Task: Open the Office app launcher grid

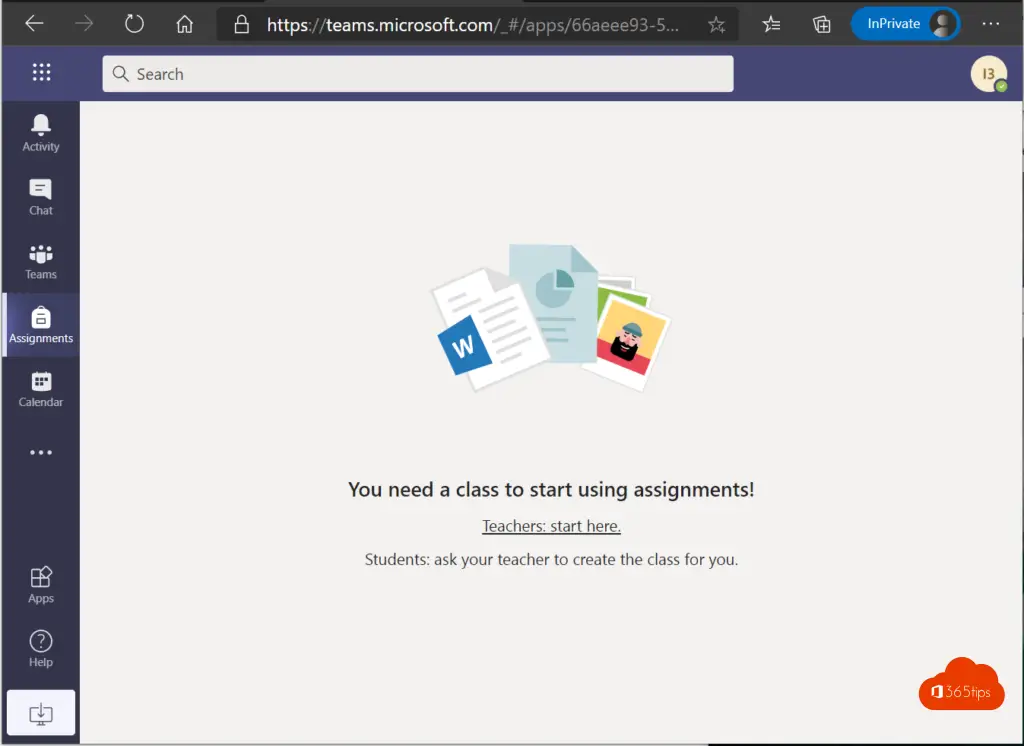Action: pyautogui.click(x=41, y=72)
